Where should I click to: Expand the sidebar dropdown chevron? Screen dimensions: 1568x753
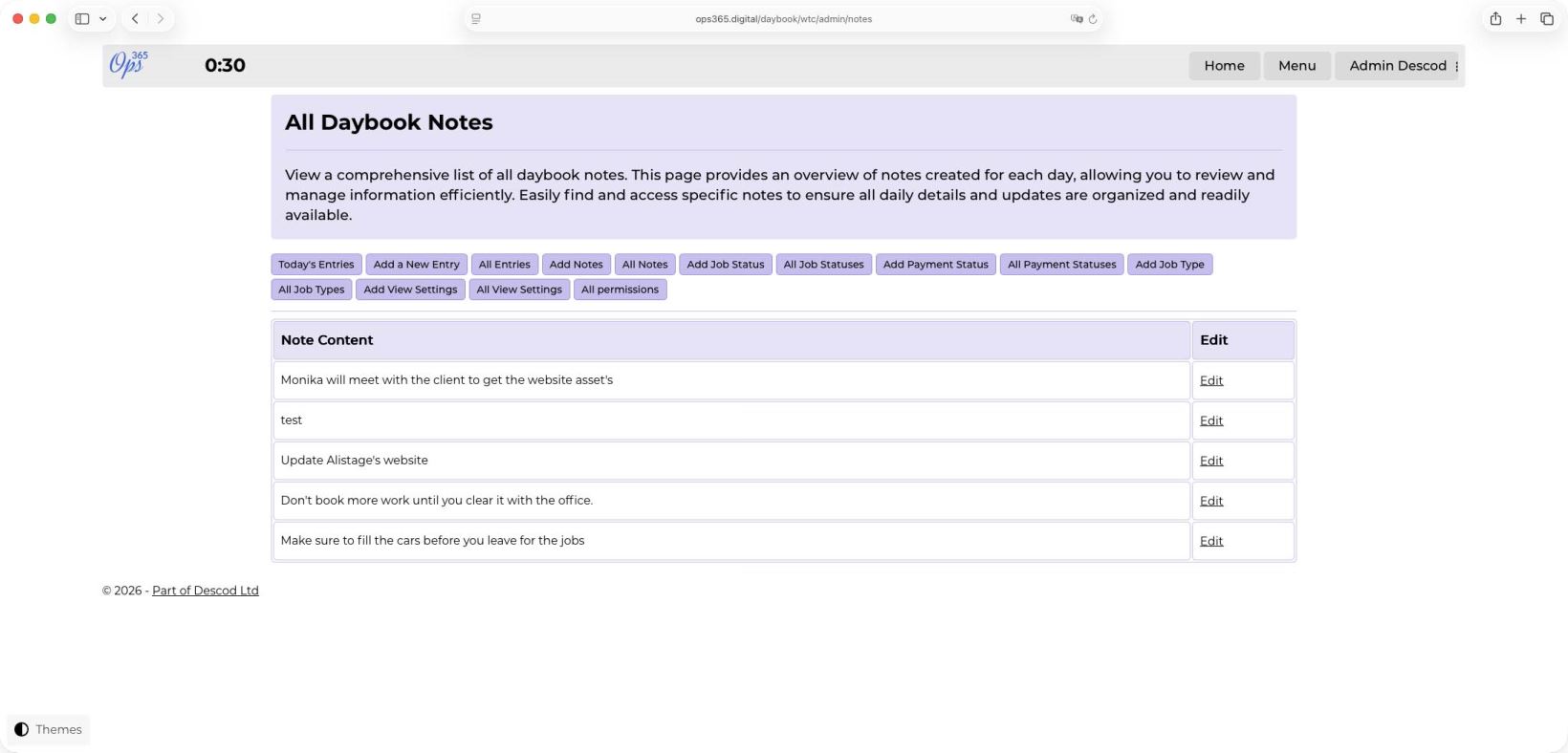coord(102,18)
